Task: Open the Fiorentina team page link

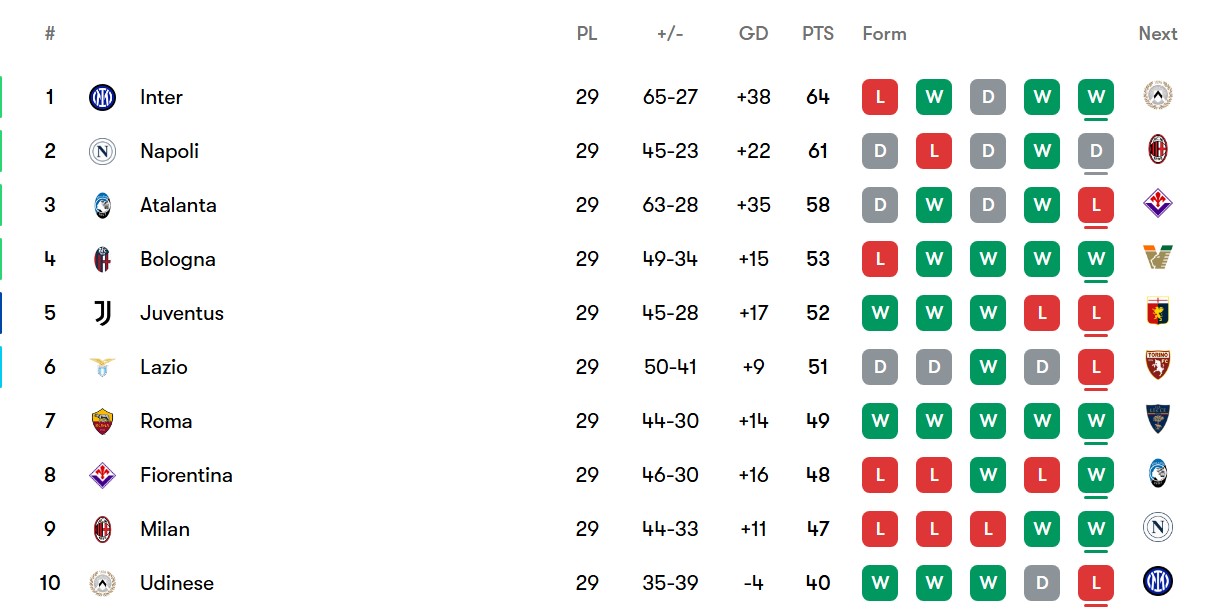Action: coord(186,475)
